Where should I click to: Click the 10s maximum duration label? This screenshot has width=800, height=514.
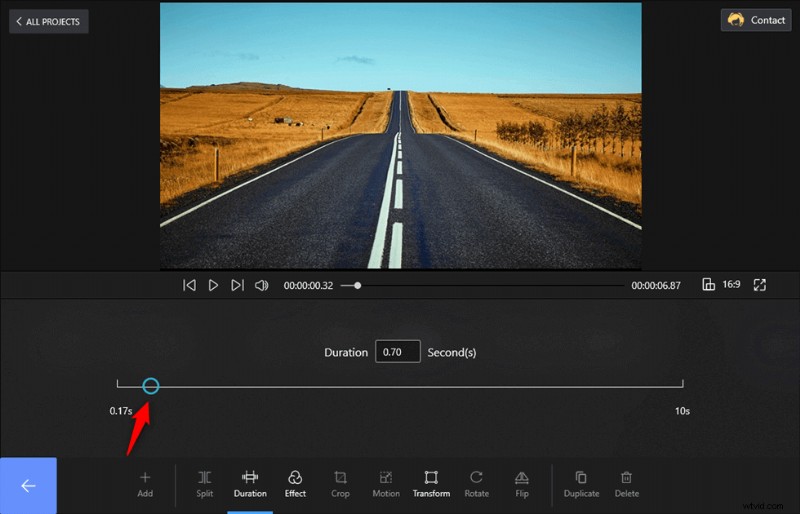[682, 411]
